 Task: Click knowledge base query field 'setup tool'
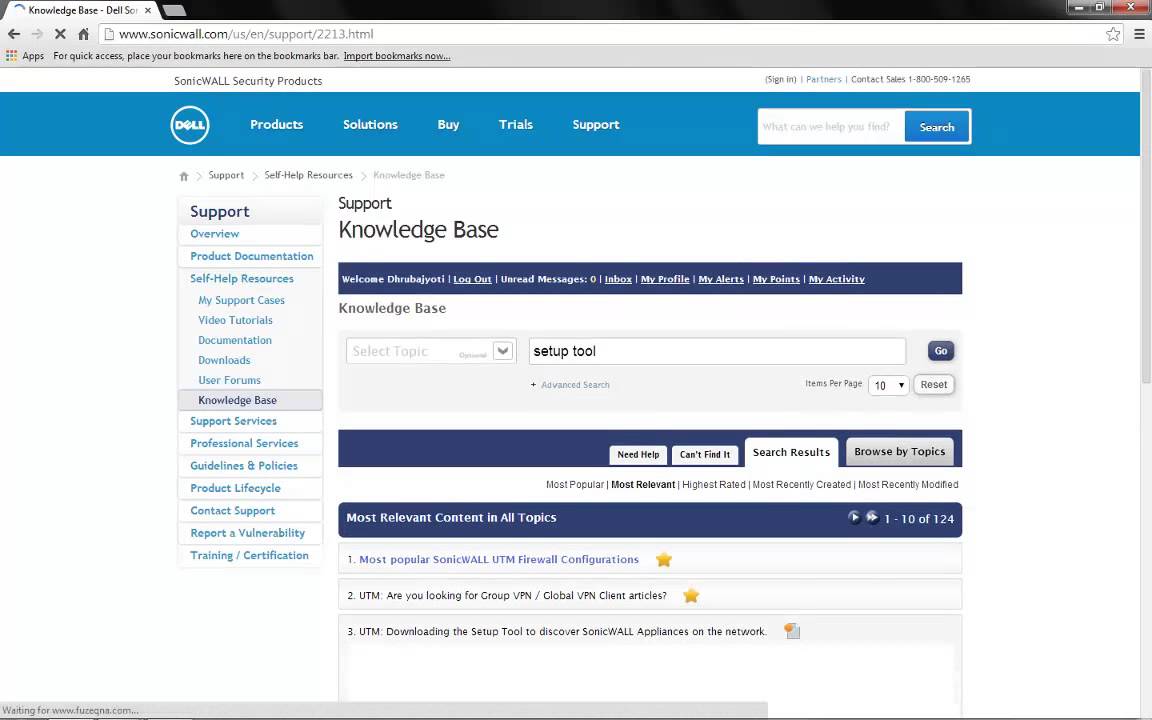[x=717, y=351]
